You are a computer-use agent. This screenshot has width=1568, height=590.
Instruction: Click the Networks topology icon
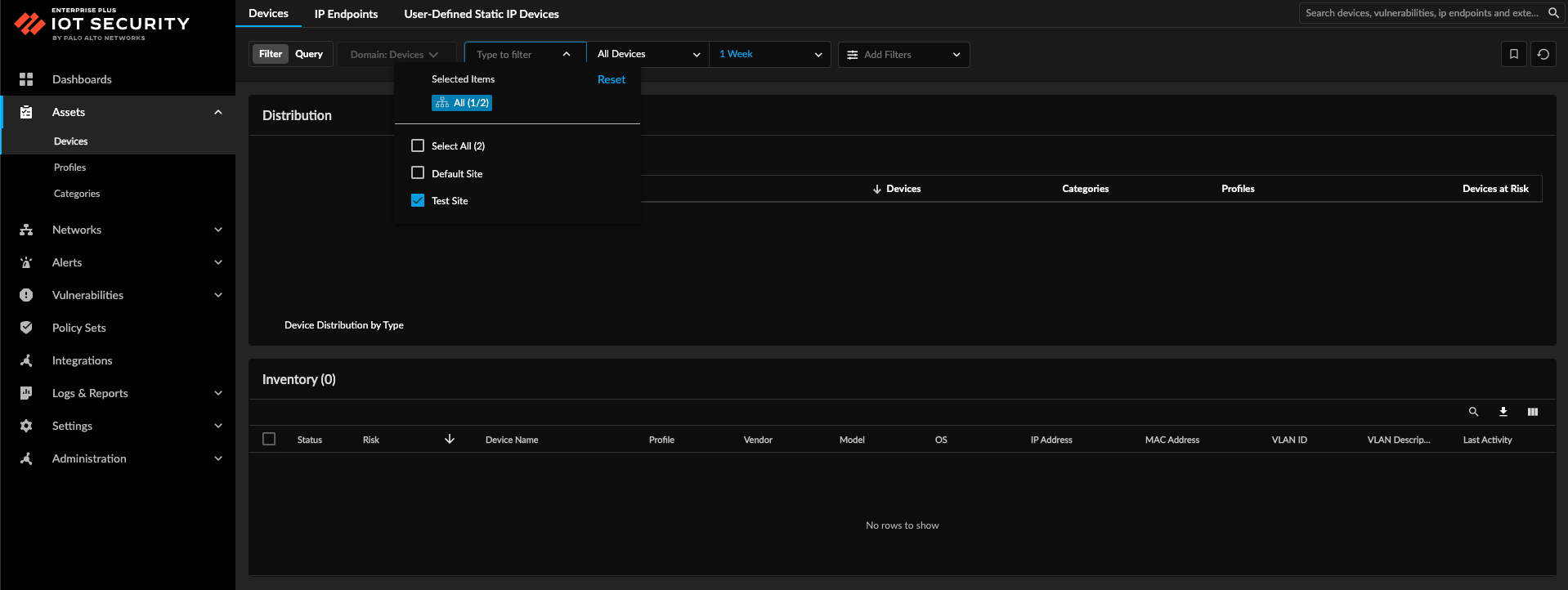tap(26, 230)
